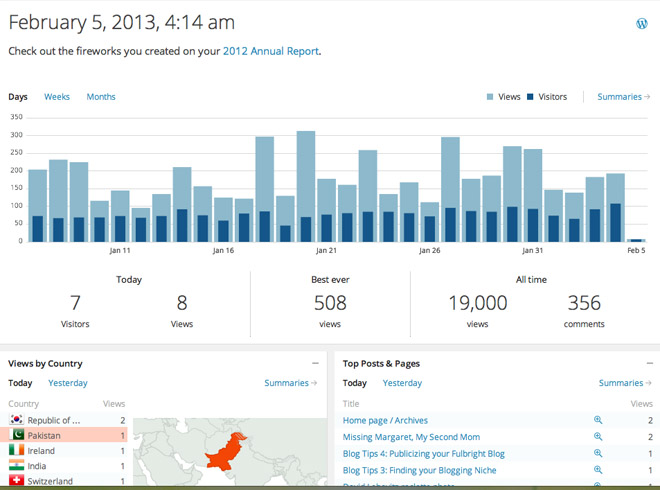Click magnifier icon for Blog Tips 3
This screenshot has height=490, width=660.
click(x=598, y=469)
